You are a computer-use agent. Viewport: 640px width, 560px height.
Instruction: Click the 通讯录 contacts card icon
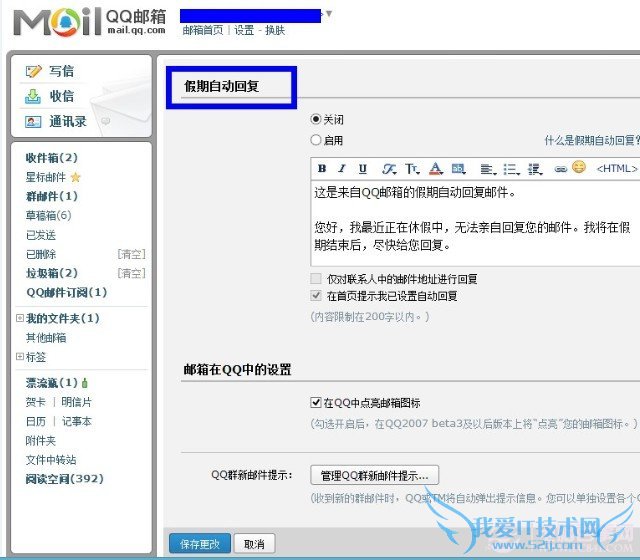click(33, 122)
